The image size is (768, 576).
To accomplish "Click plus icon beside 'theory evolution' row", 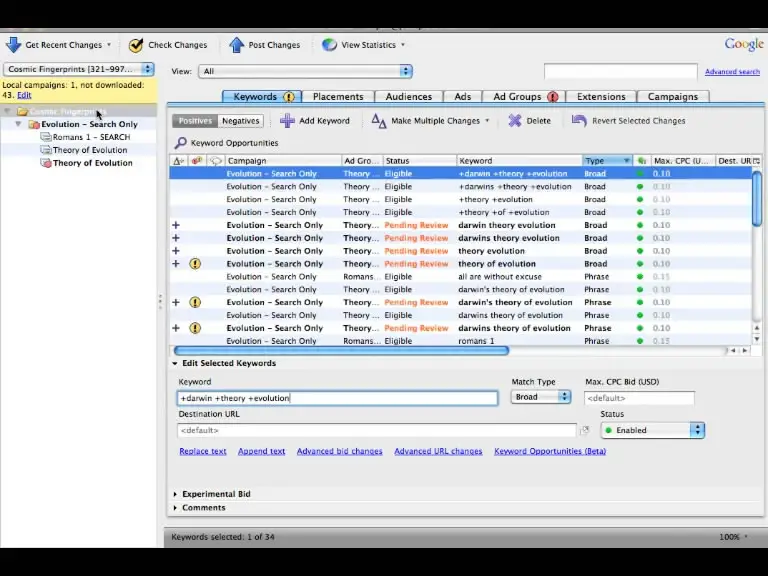I will click(176, 251).
